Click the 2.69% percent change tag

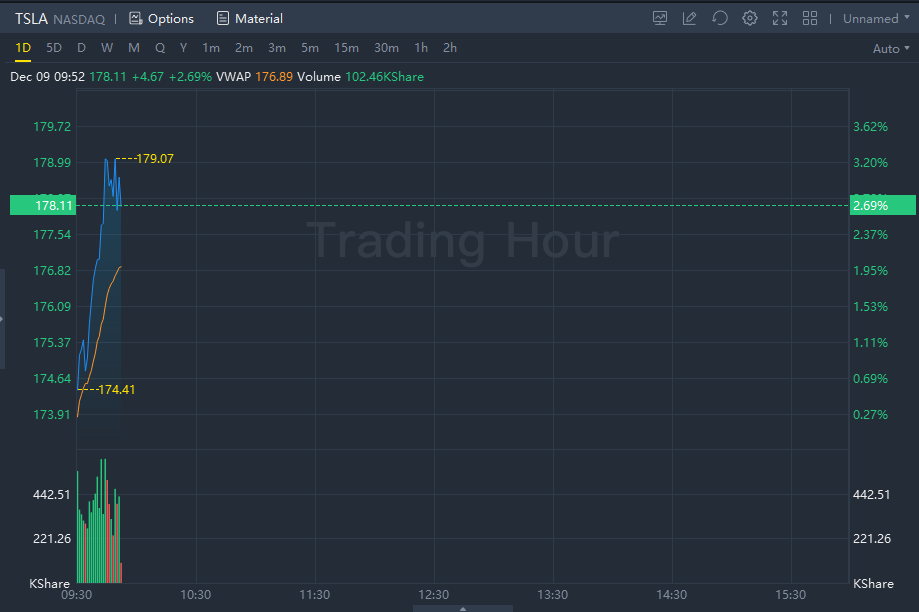coord(883,205)
